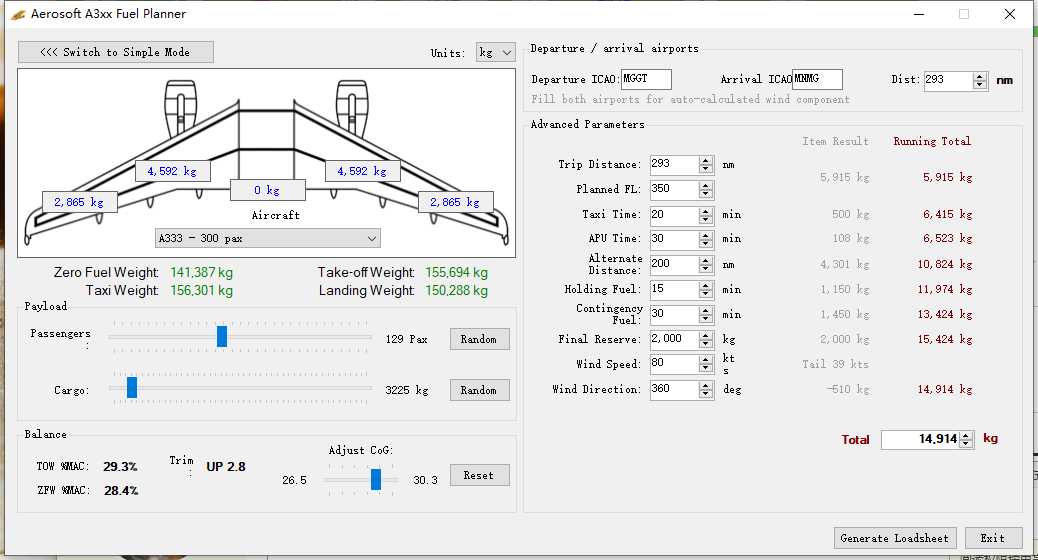The width and height of the screenshot is (1038, 560).
Task: Adjust the APU Time spinner
Action: pos(706,239)
